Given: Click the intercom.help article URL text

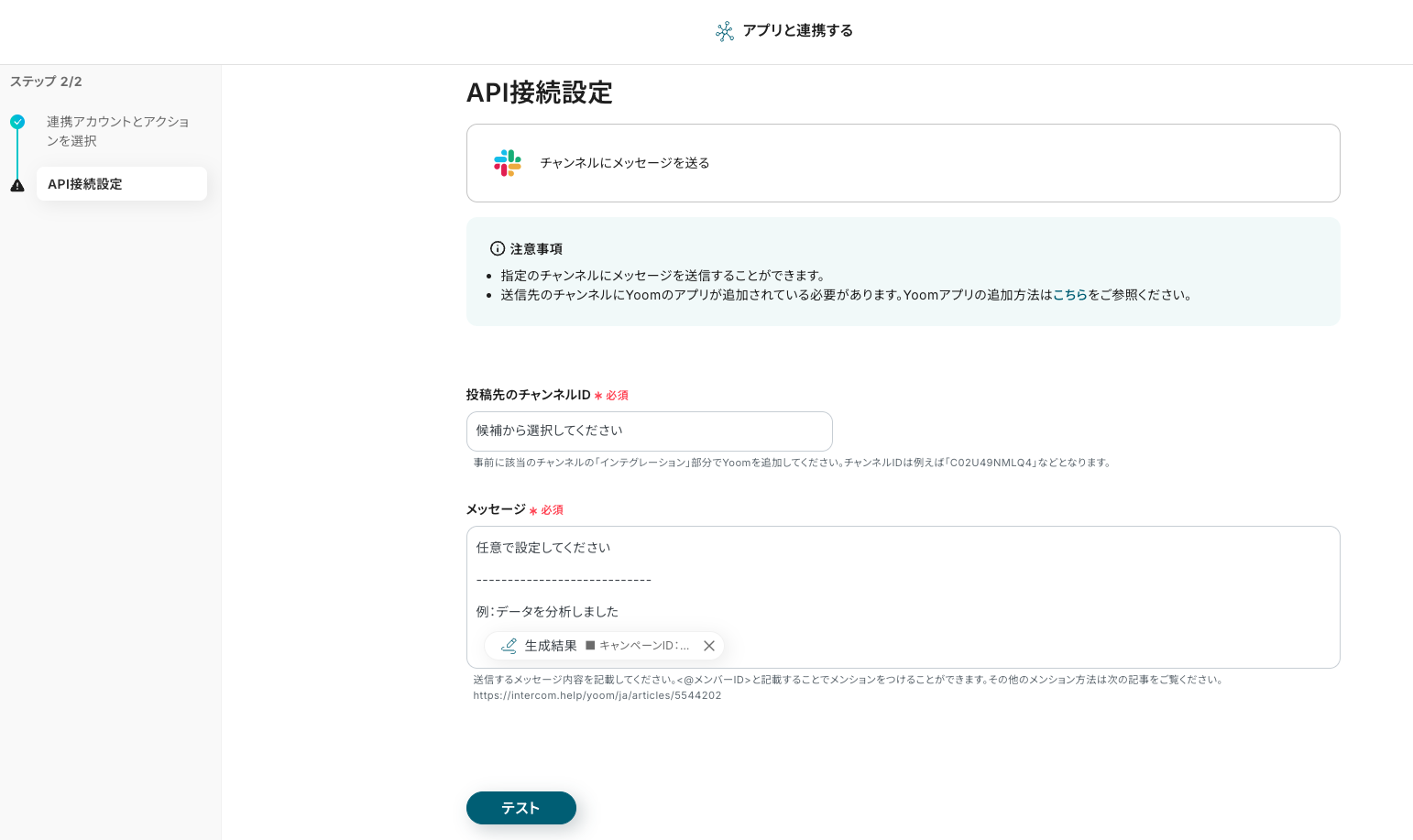Looking at the screenshot, I should point(597,695).
